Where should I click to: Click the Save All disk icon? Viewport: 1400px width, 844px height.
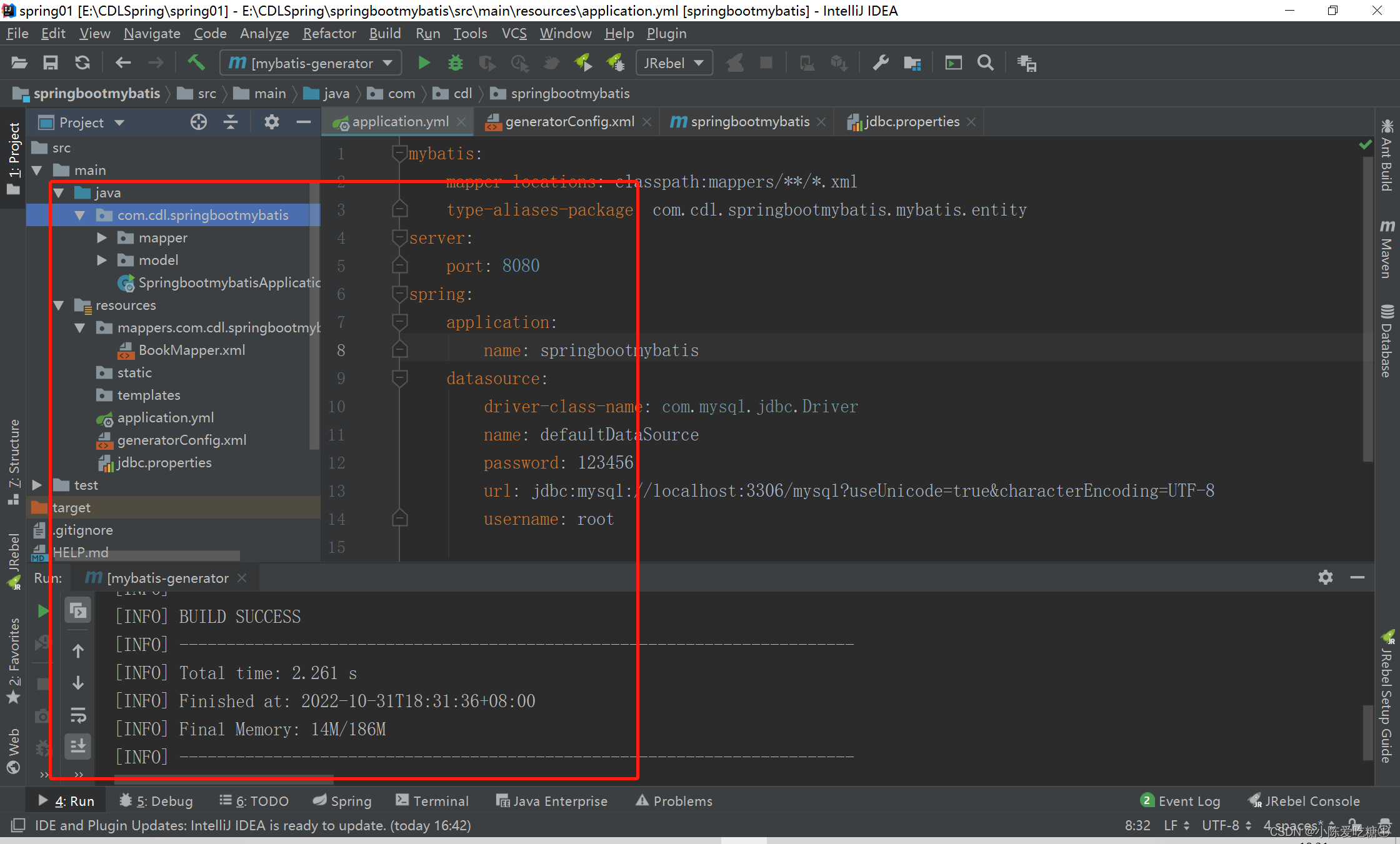50,62
